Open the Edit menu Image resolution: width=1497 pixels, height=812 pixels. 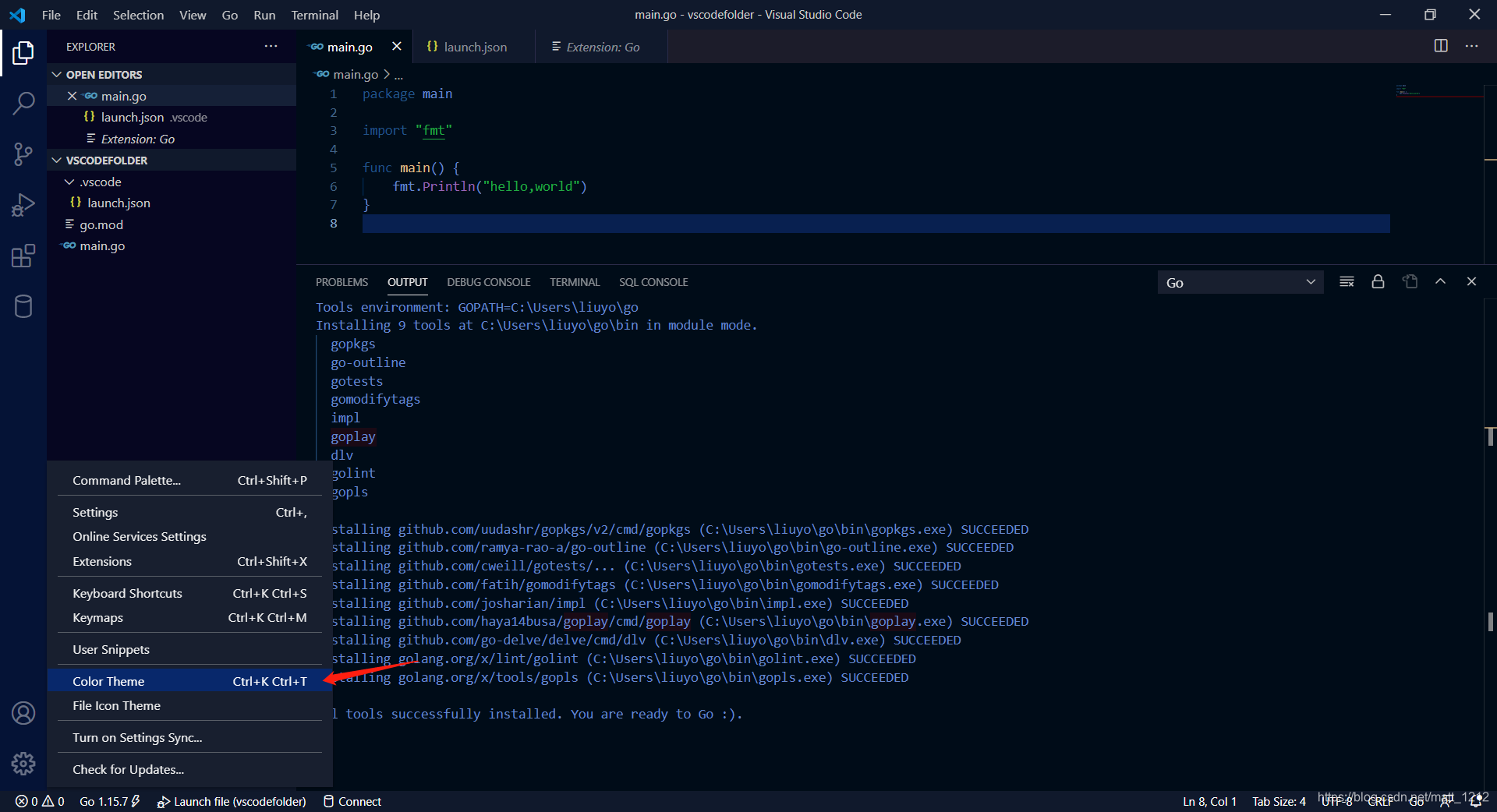[87, 15]
